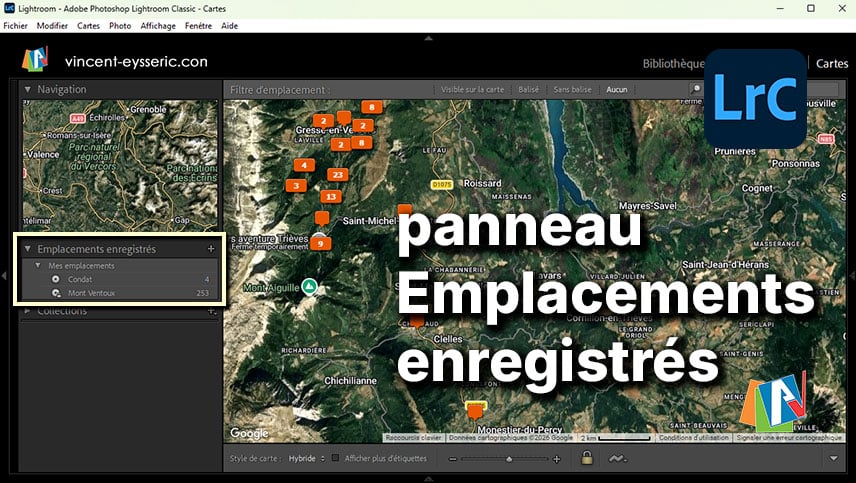Select the Mont Ventoux saved location
Viewport: 856px width, 483px height.
[x=92, y=293]
